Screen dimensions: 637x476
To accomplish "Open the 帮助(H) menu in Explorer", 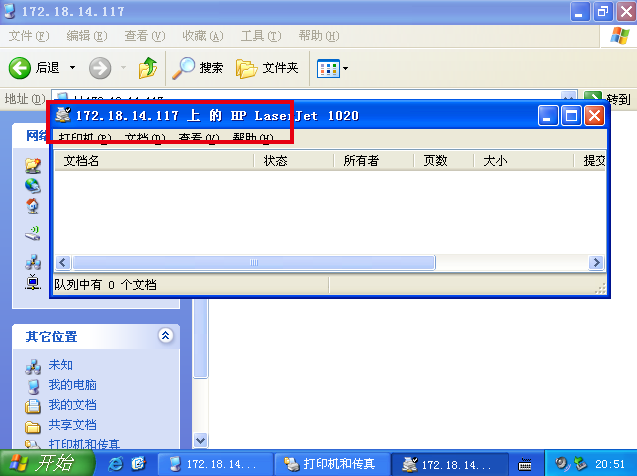I will coord(318,36).
